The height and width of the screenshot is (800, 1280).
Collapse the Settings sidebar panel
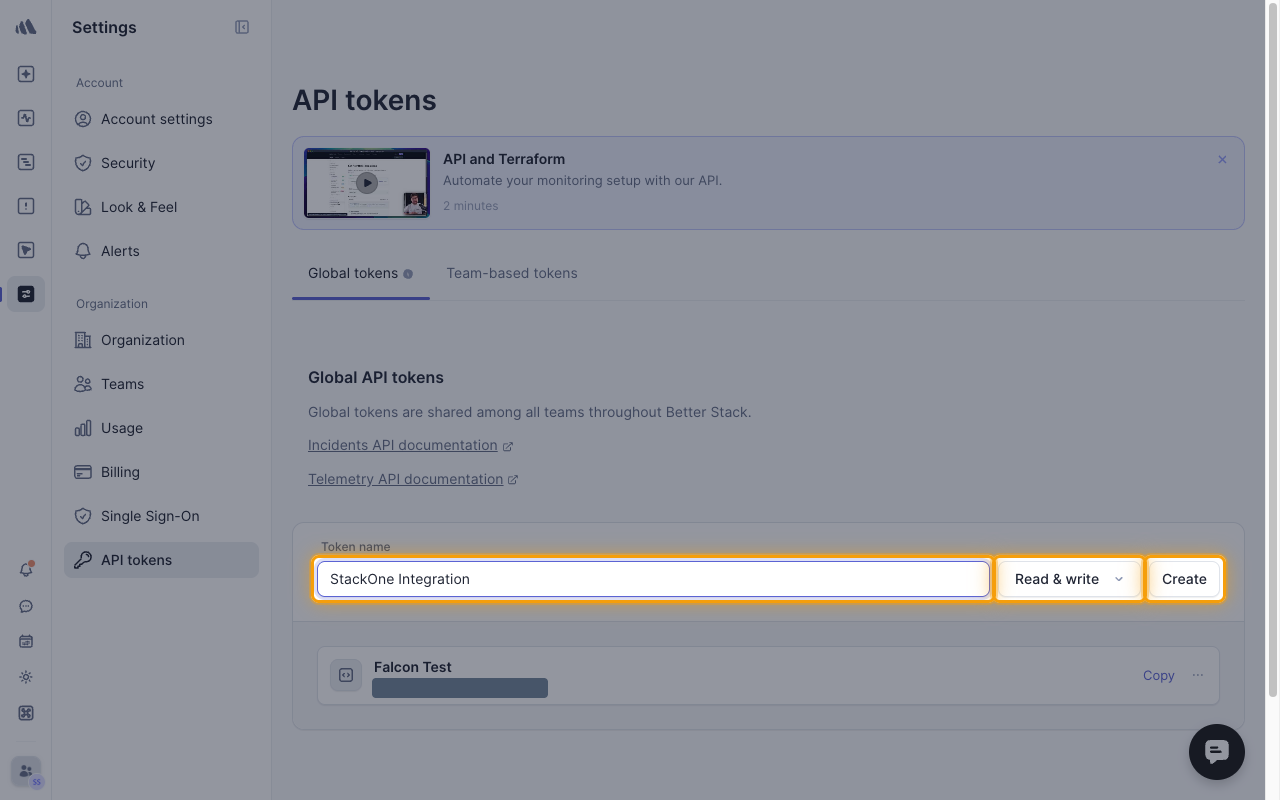(242, 27)
